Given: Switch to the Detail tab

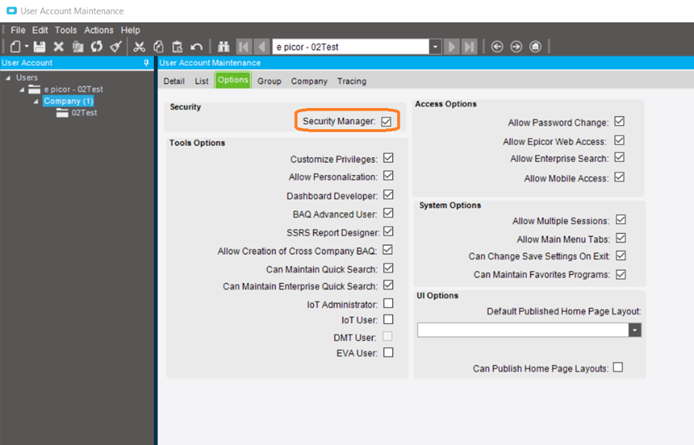Looking at the screenshot, I should click(x=174, y=81).
